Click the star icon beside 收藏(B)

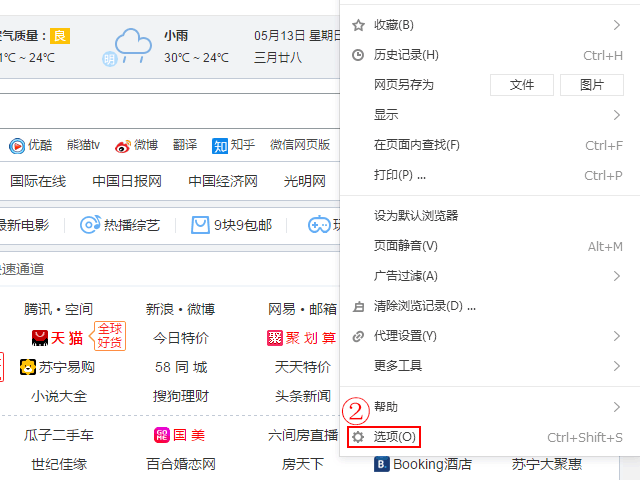358,25
